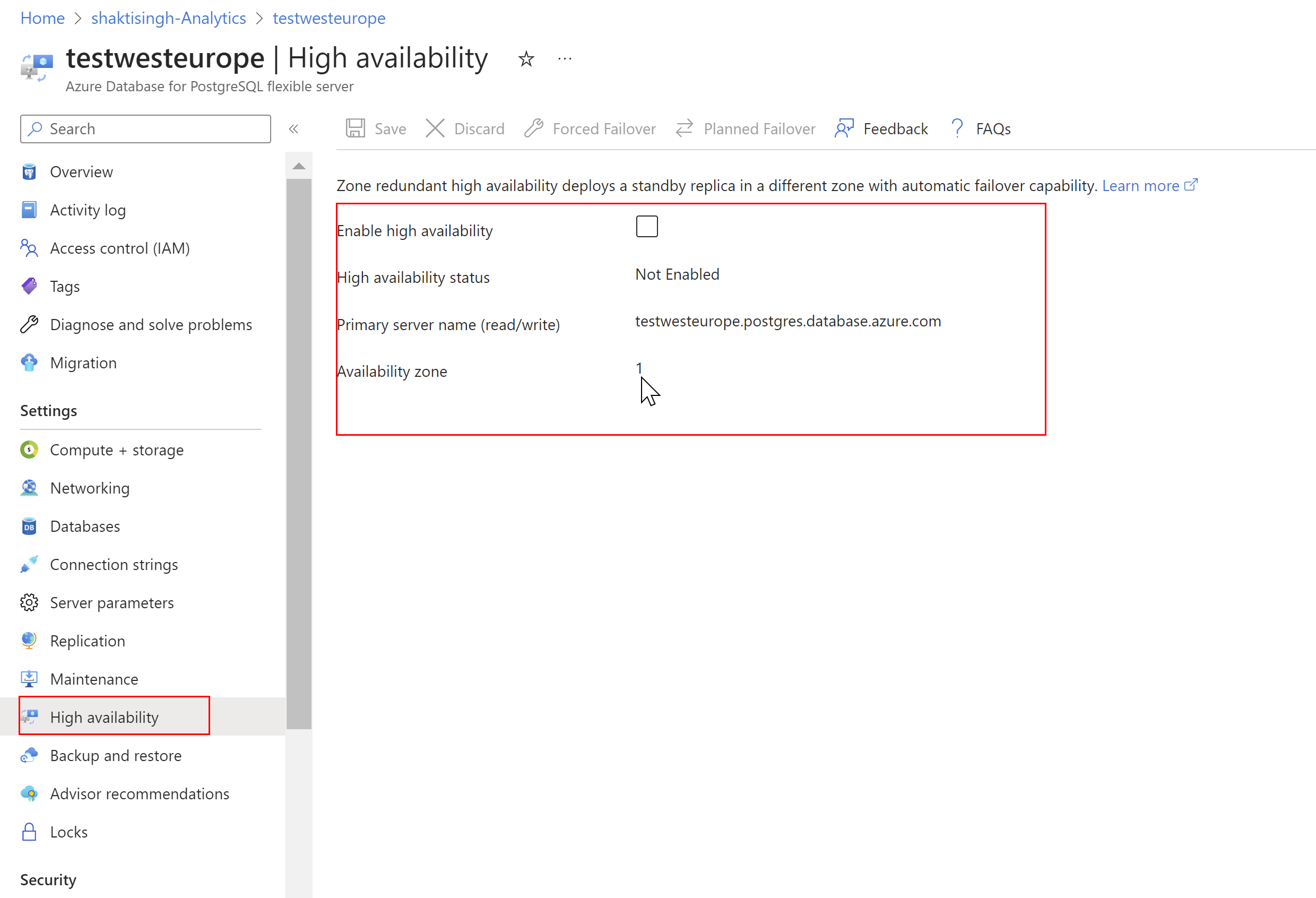Go to Home breadcrumb

[42, 18]
